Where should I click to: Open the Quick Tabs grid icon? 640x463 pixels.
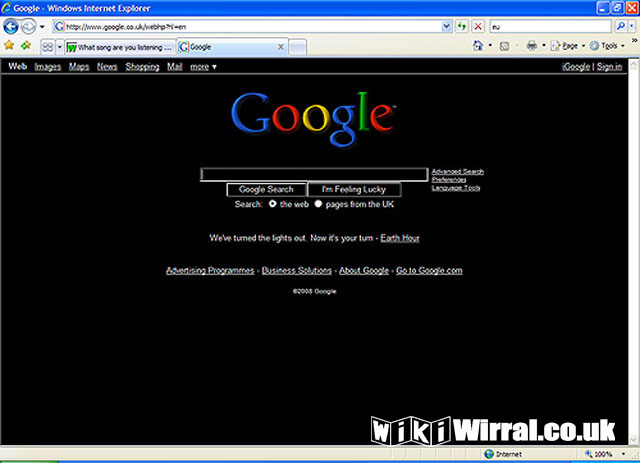(48, 47)
